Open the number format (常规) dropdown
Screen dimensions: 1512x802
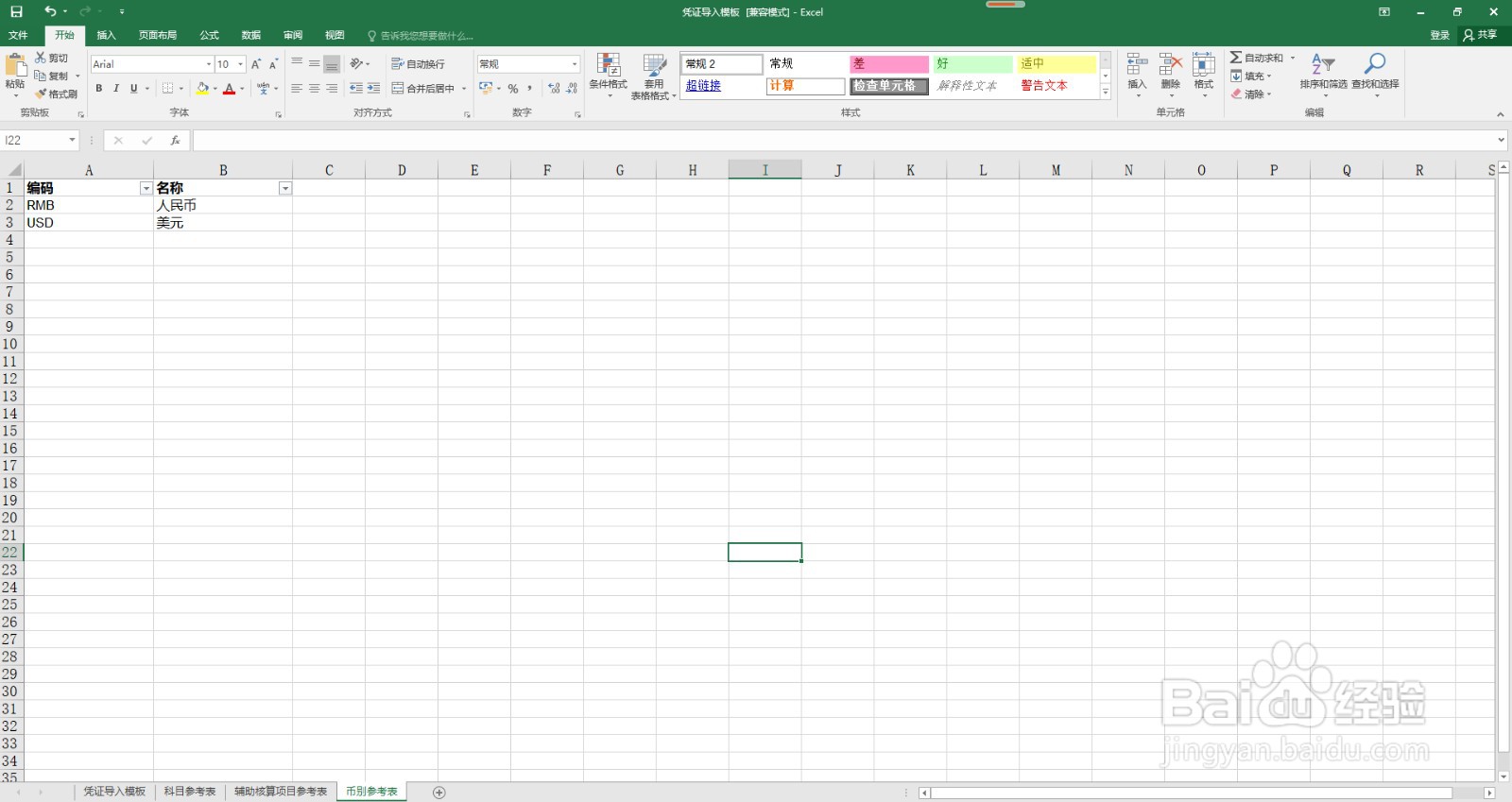tap(575, 64)
